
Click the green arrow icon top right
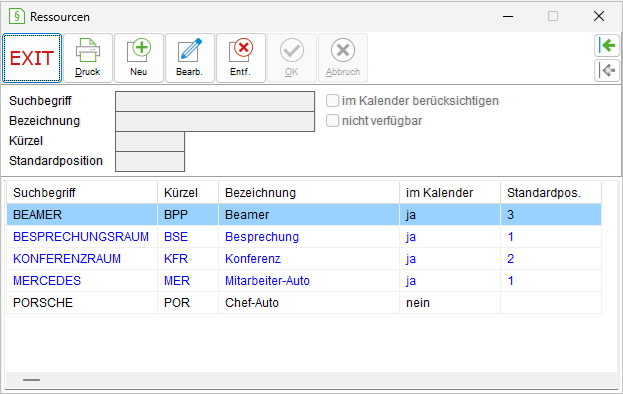click(607, 45)
